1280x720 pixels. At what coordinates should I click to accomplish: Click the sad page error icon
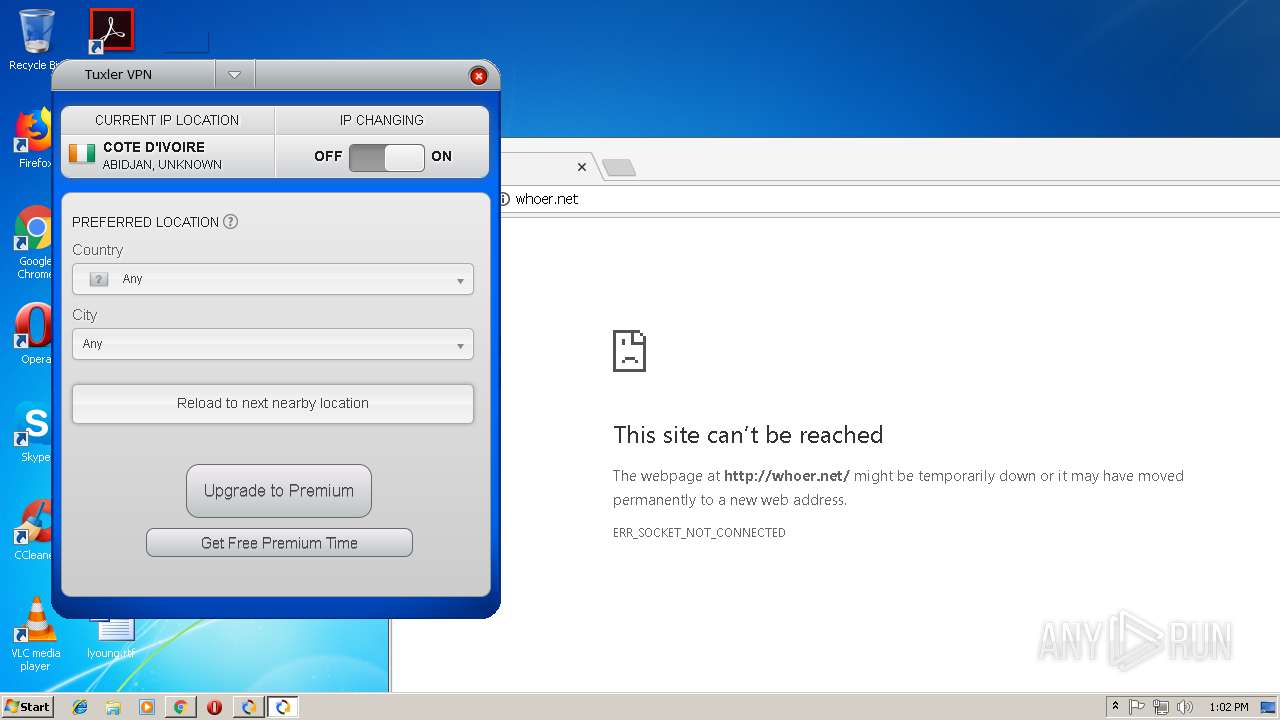630,351
